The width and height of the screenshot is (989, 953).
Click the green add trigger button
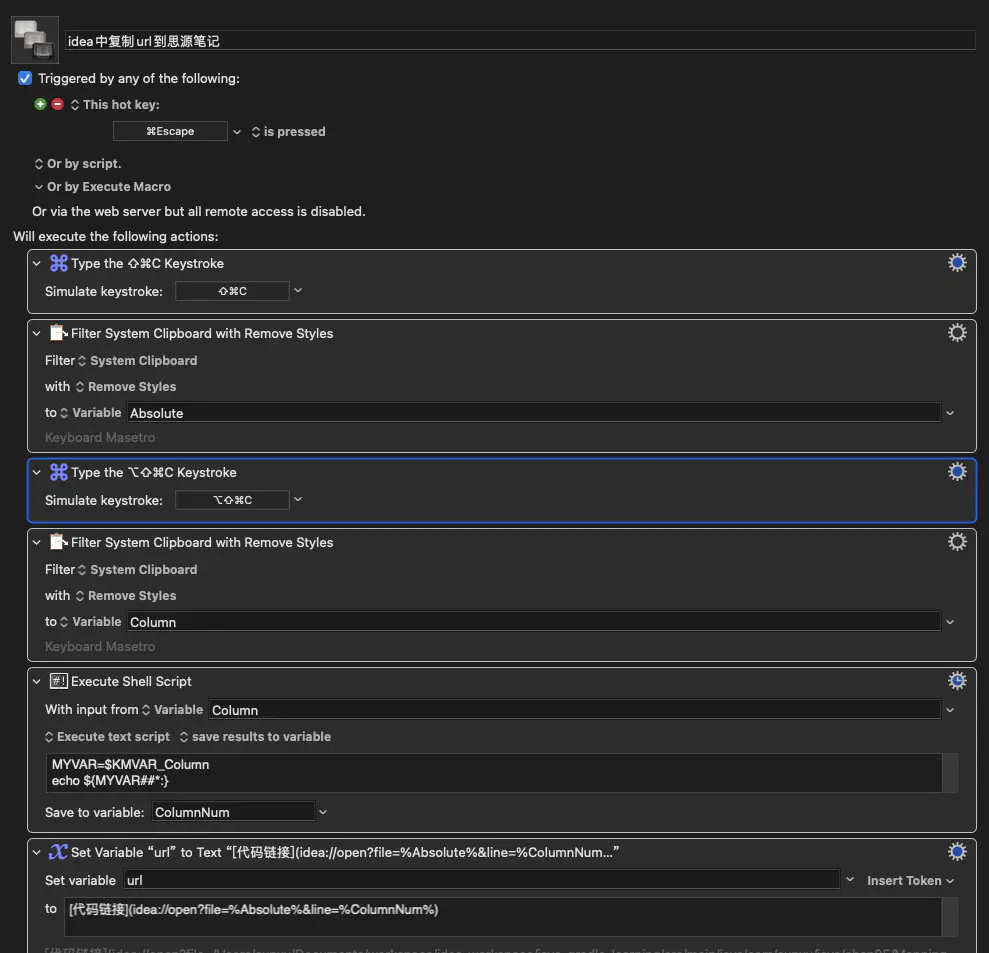[x=41, y=104]
